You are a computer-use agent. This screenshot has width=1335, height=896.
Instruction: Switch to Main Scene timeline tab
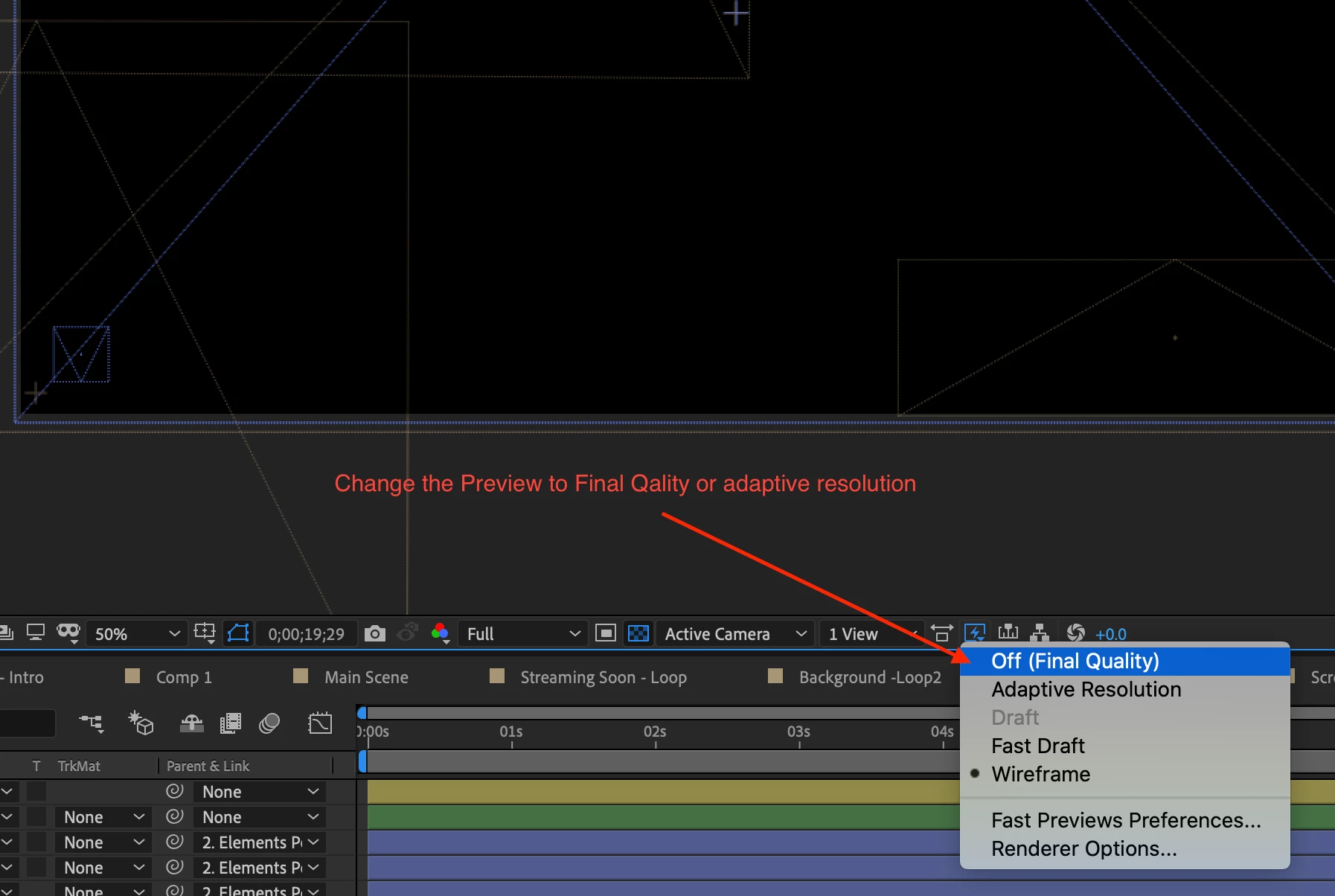click(366, 677)
